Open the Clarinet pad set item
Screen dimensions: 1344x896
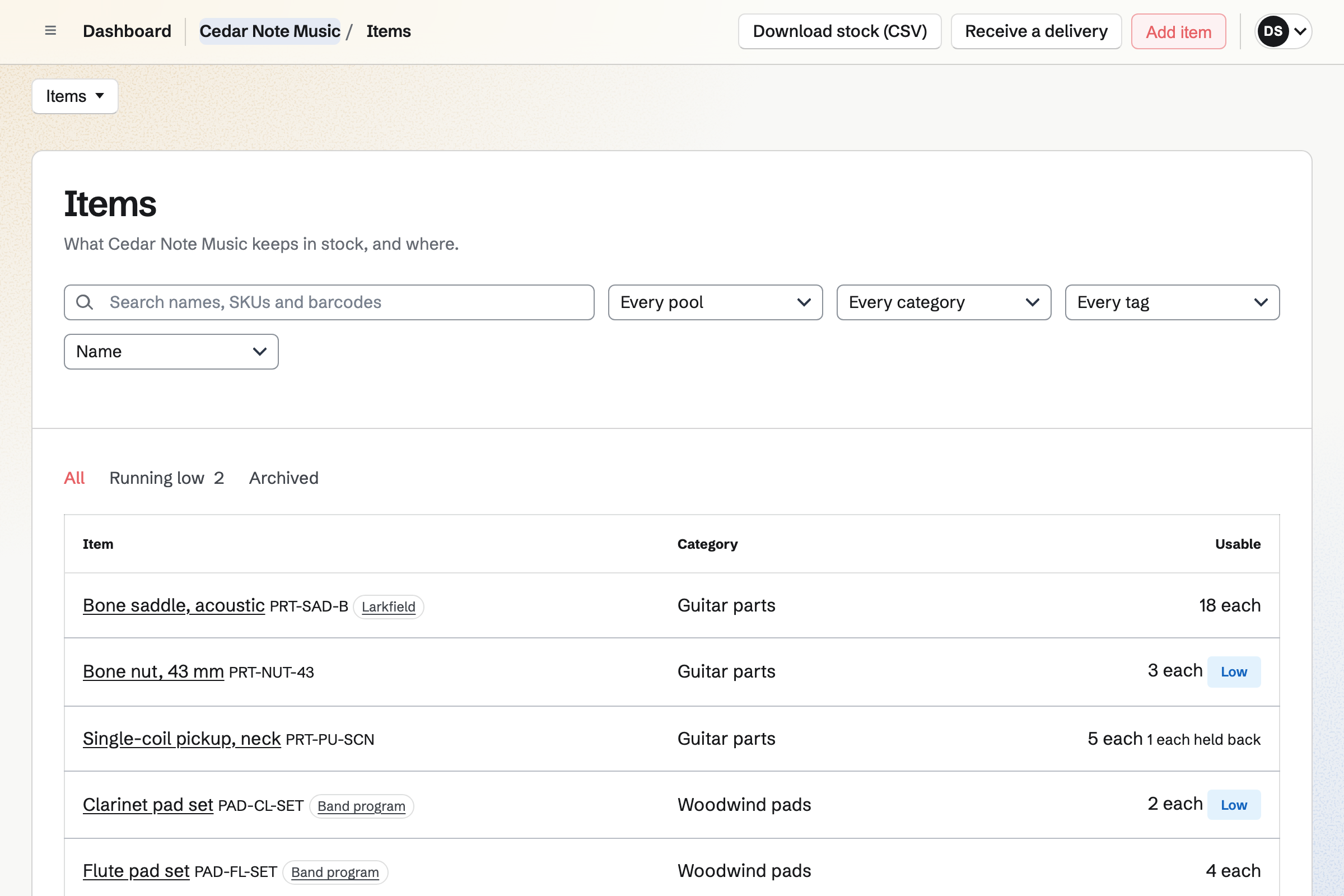click(x=148, y=805)
